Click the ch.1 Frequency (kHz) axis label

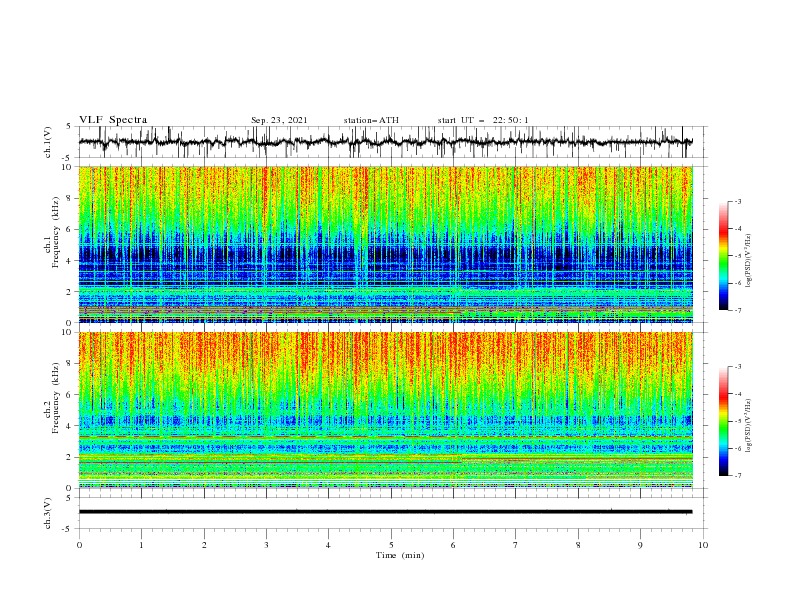click(x=51, y=233)
